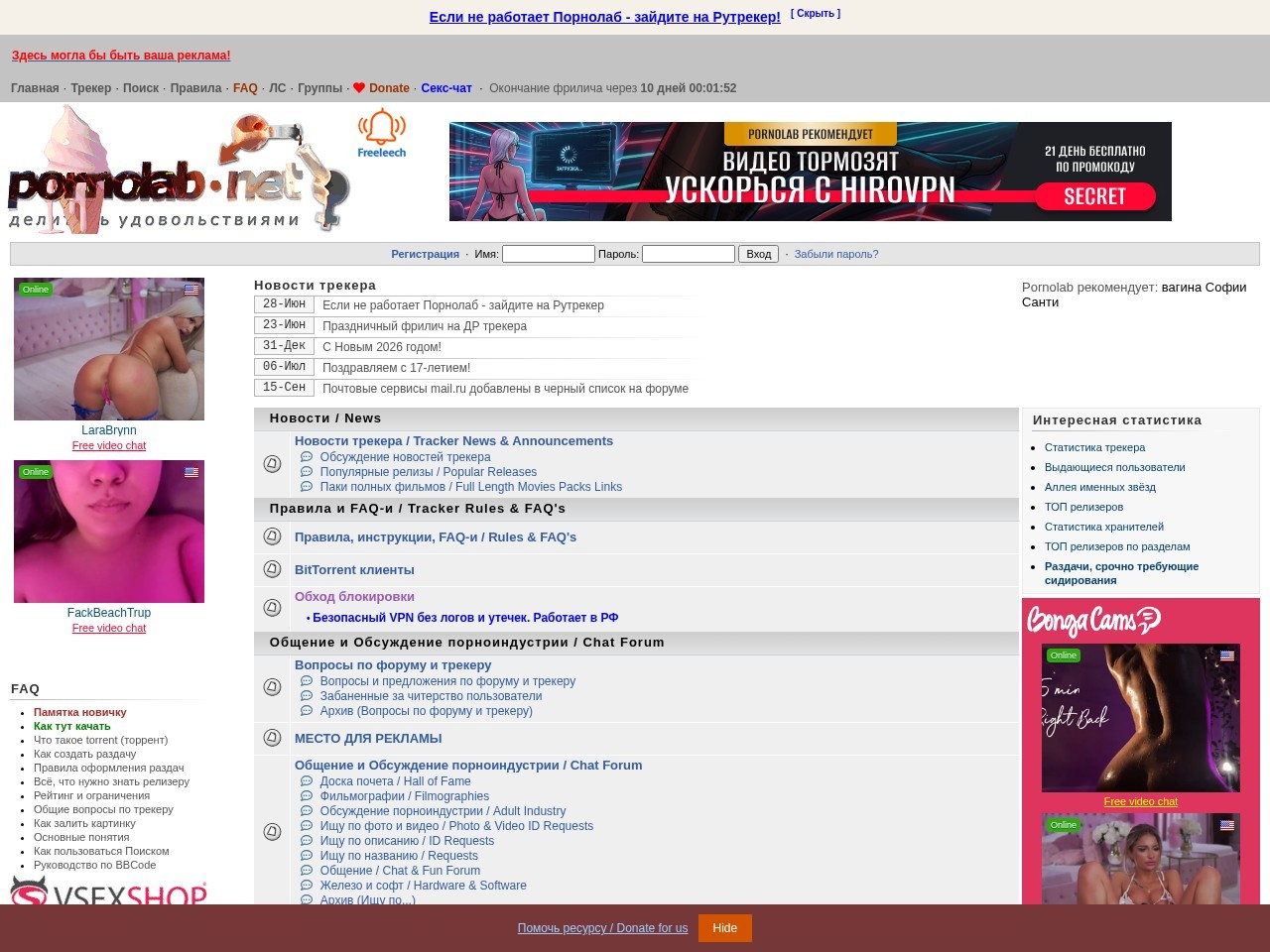
Task: Open Помочь ресурсу / Donate for us link
Action: tap(602, 928)
